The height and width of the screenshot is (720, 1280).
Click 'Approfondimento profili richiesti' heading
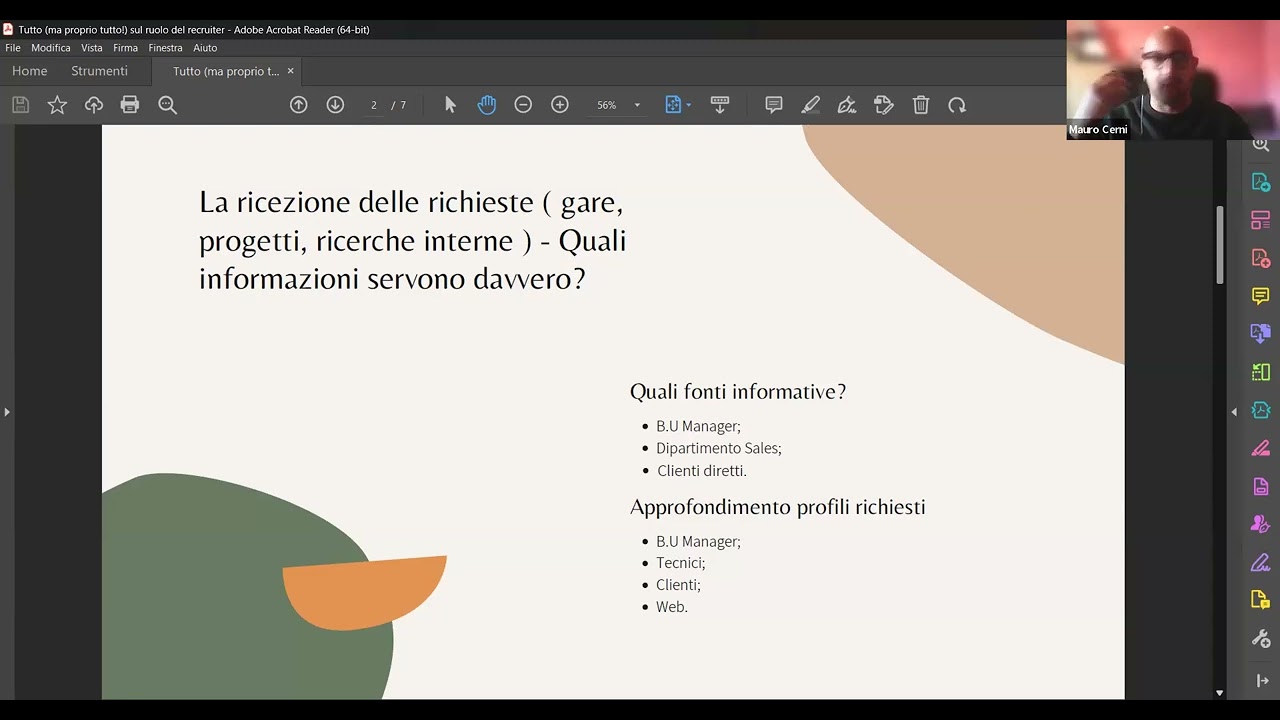(778, 507)
